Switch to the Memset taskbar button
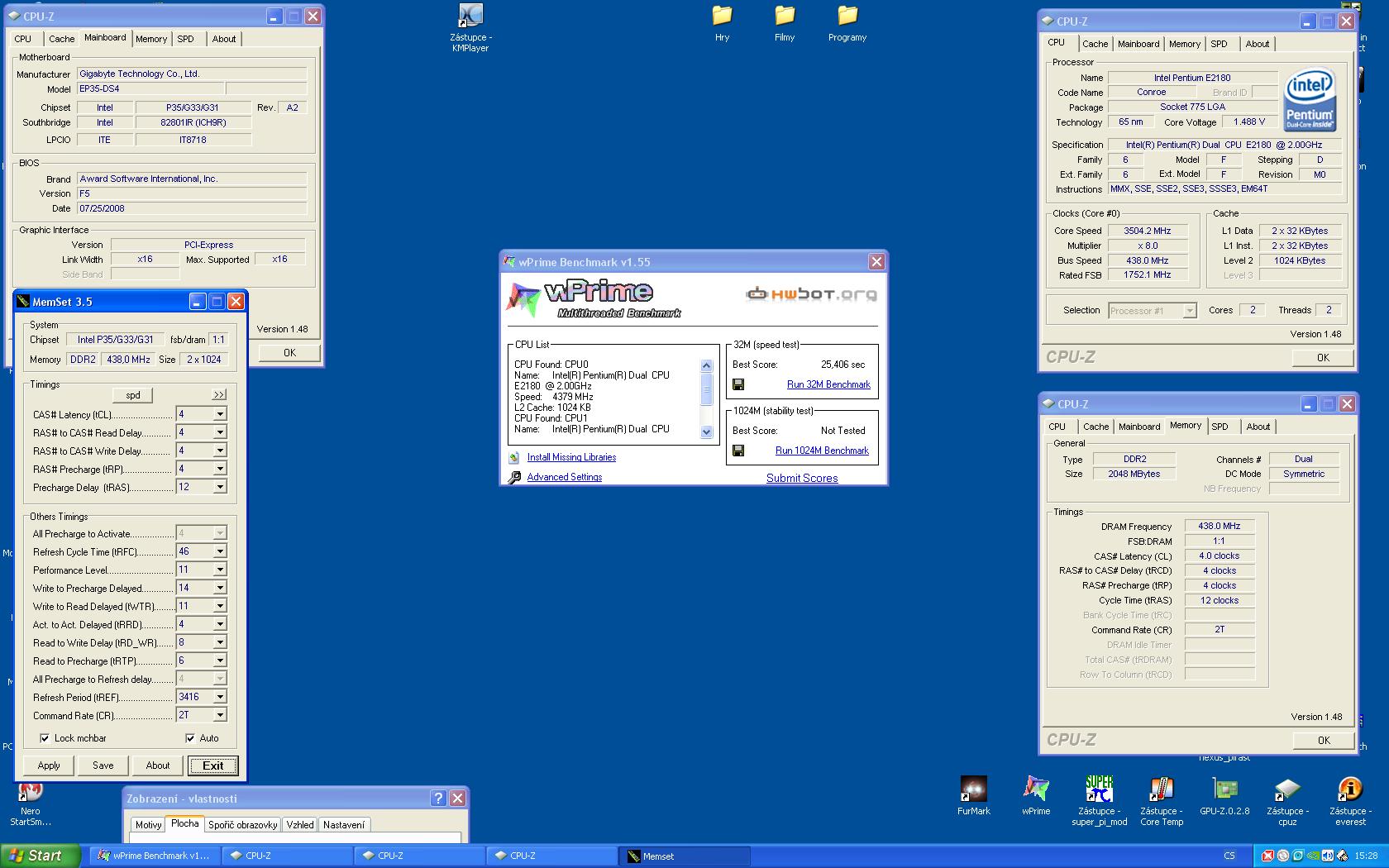Image resolution: width=1389 pixels, height=868 pixels. click(x=684, y=856)
